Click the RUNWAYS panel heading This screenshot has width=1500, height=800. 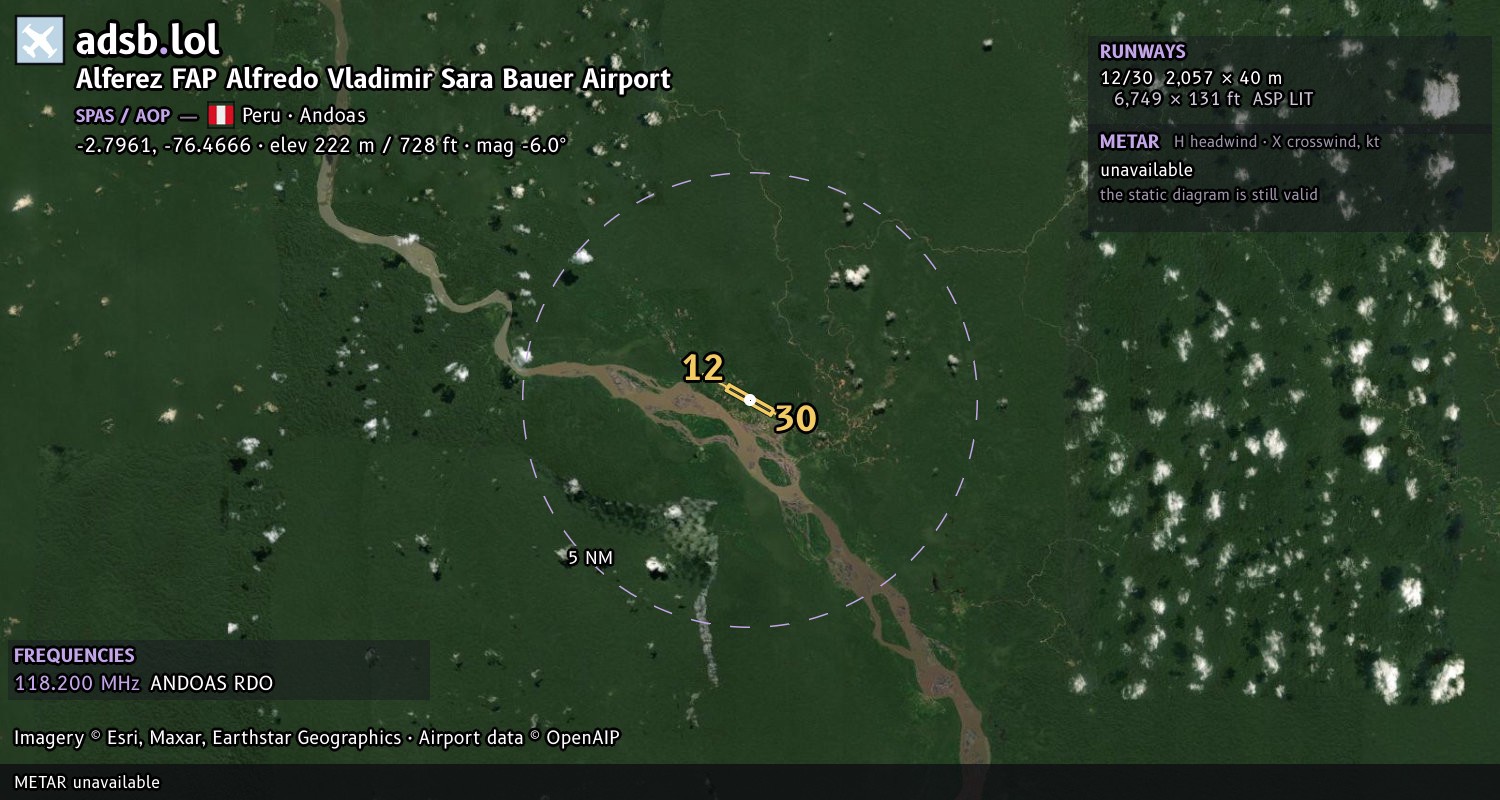point(1142,51)
